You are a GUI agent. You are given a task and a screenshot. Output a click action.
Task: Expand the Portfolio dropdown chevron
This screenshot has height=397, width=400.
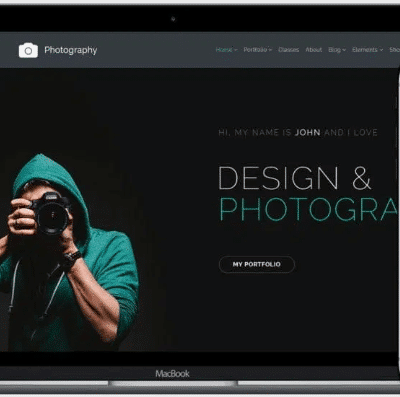(x=270, y=50)
